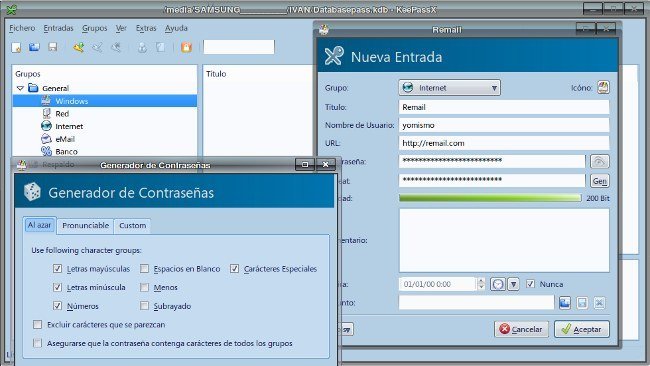This screenshot has width=650, height=366.
Task: Click the save attachment floppy icon
Action: (x=582, y=303)
